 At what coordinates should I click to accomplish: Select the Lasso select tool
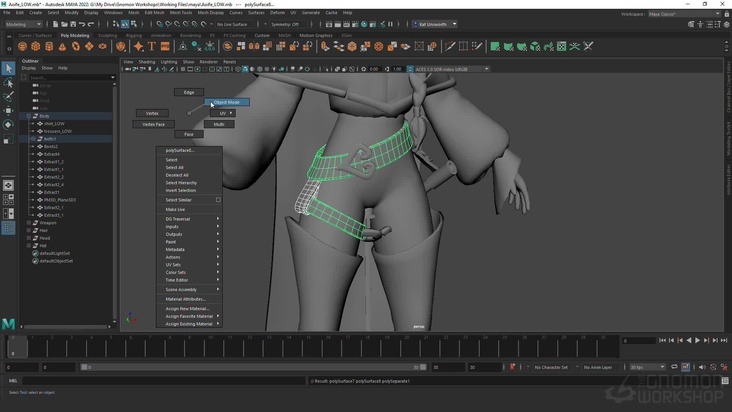[x=8, y=83]
